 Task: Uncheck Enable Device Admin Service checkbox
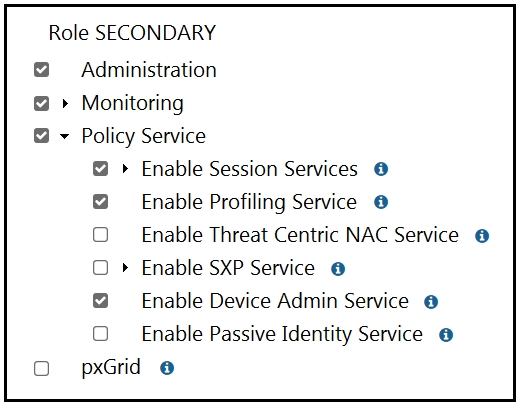coord(101,301)
